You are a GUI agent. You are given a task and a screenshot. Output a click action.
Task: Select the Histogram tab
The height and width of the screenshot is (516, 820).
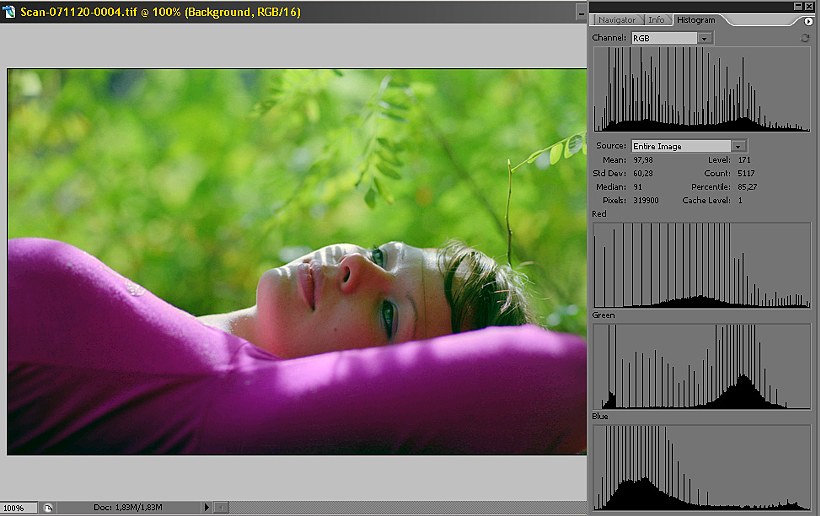point(695,20)
